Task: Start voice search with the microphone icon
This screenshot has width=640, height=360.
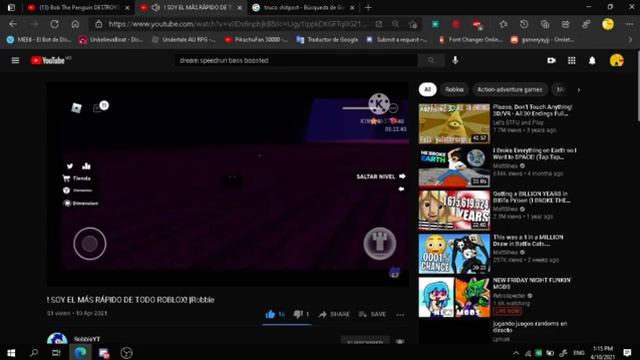Action: coord(455,60)
